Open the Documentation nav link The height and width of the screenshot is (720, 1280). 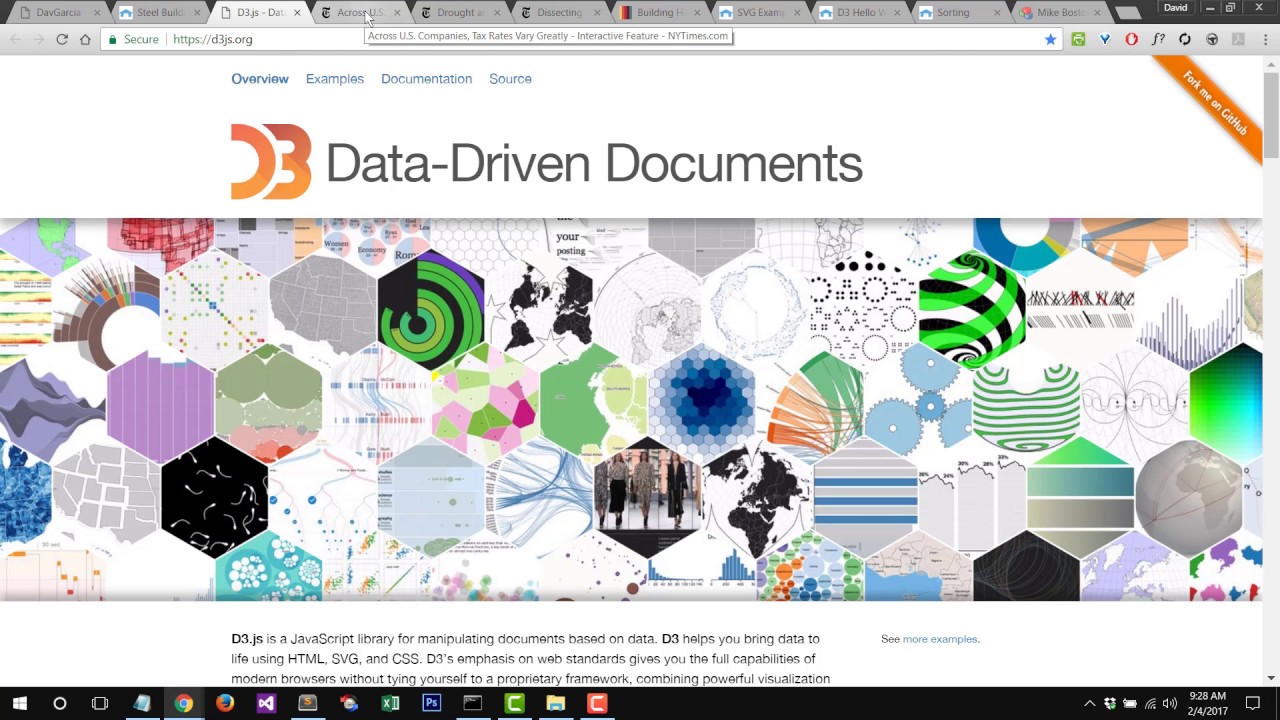pyautogui.click(x=426, y=79)
